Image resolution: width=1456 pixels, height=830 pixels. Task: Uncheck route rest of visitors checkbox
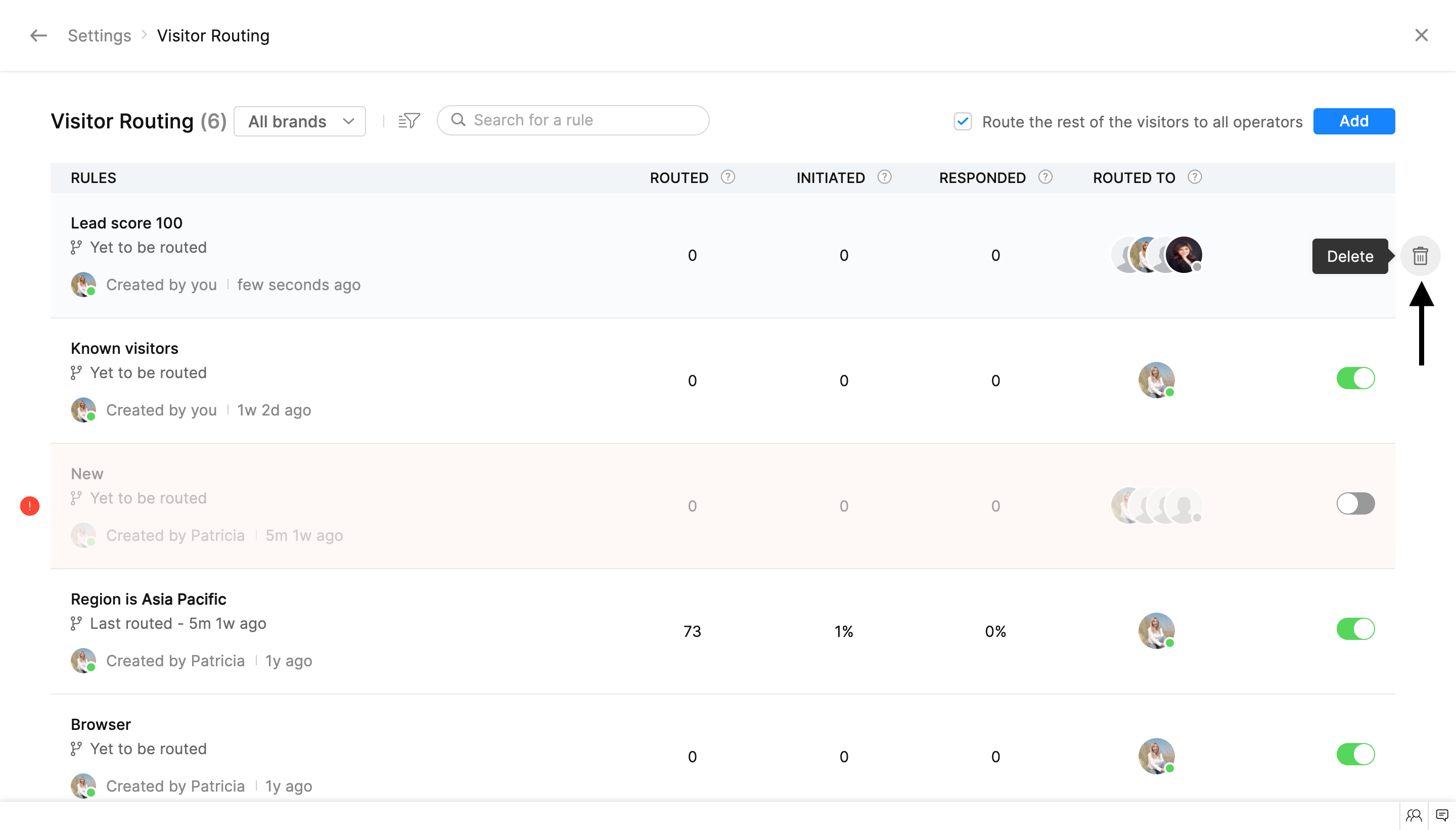962,121
